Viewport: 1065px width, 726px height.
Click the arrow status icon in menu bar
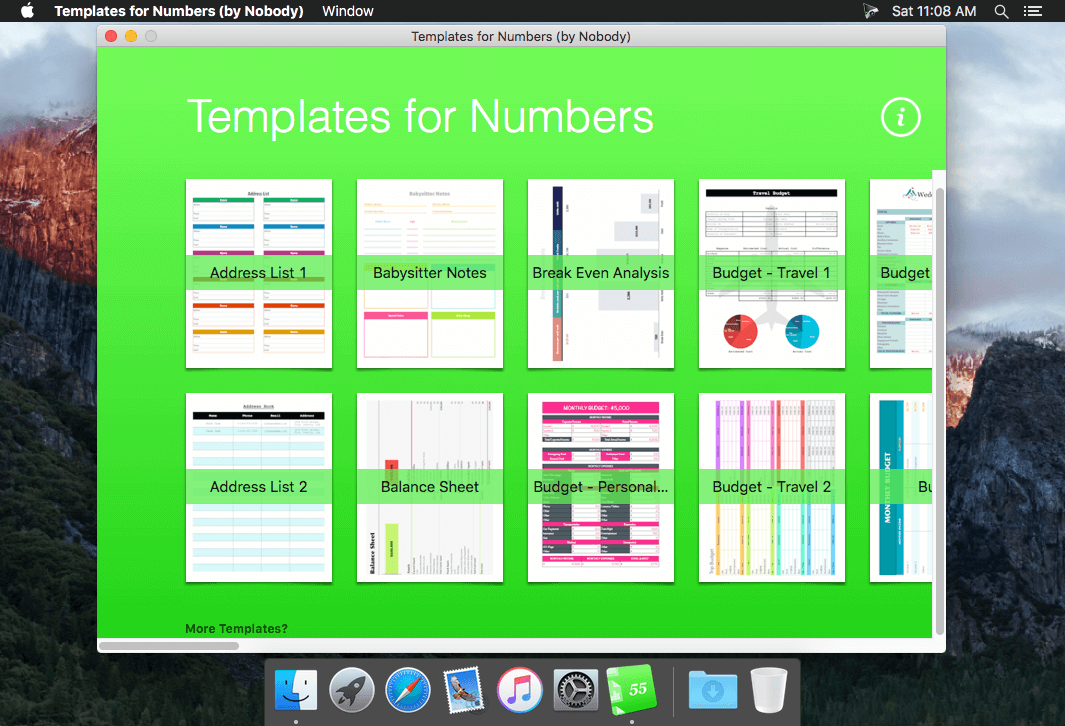click(870, 11)
